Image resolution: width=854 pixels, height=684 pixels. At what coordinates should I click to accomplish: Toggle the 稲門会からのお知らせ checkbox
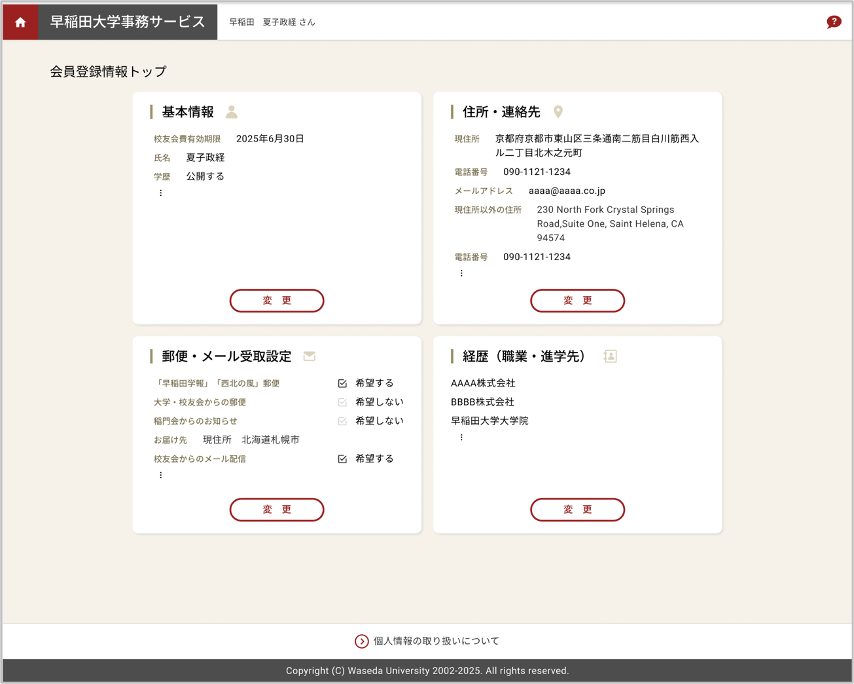pos(342,421)
